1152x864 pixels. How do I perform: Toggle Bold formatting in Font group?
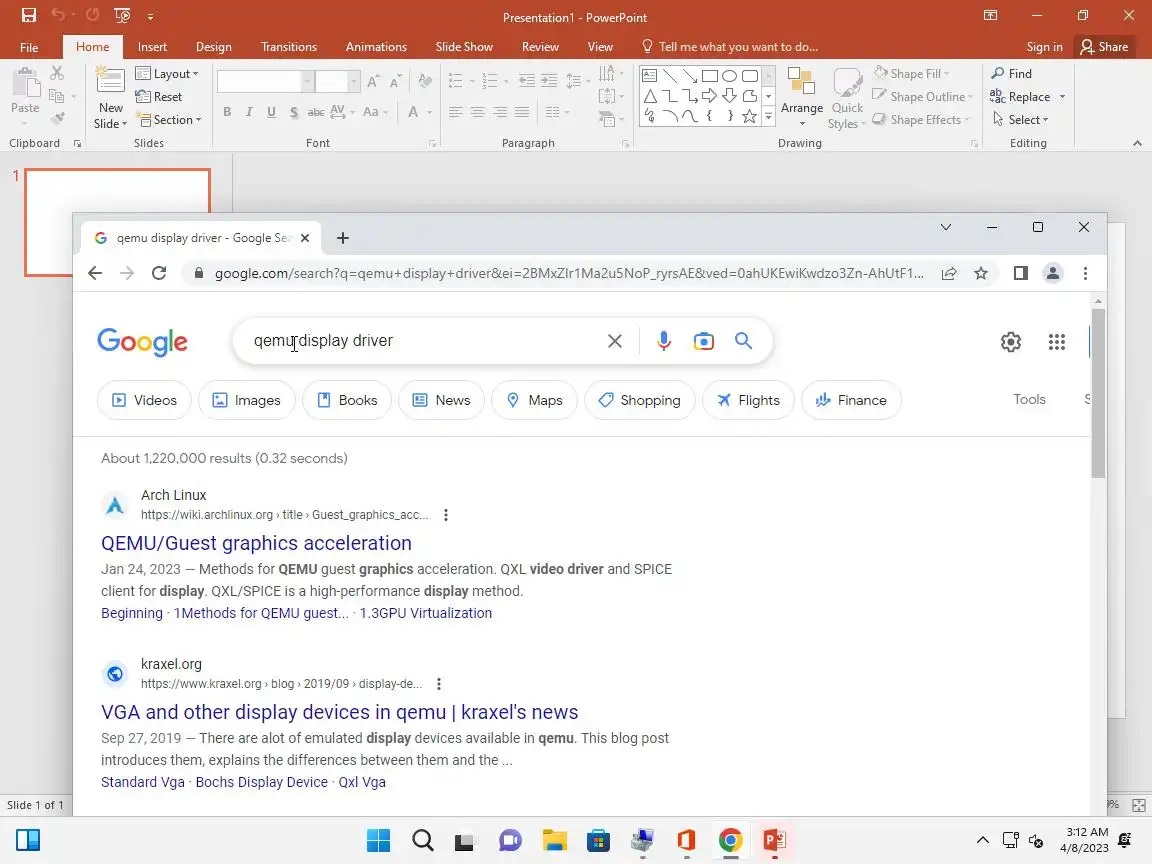[x=227, y=112]
